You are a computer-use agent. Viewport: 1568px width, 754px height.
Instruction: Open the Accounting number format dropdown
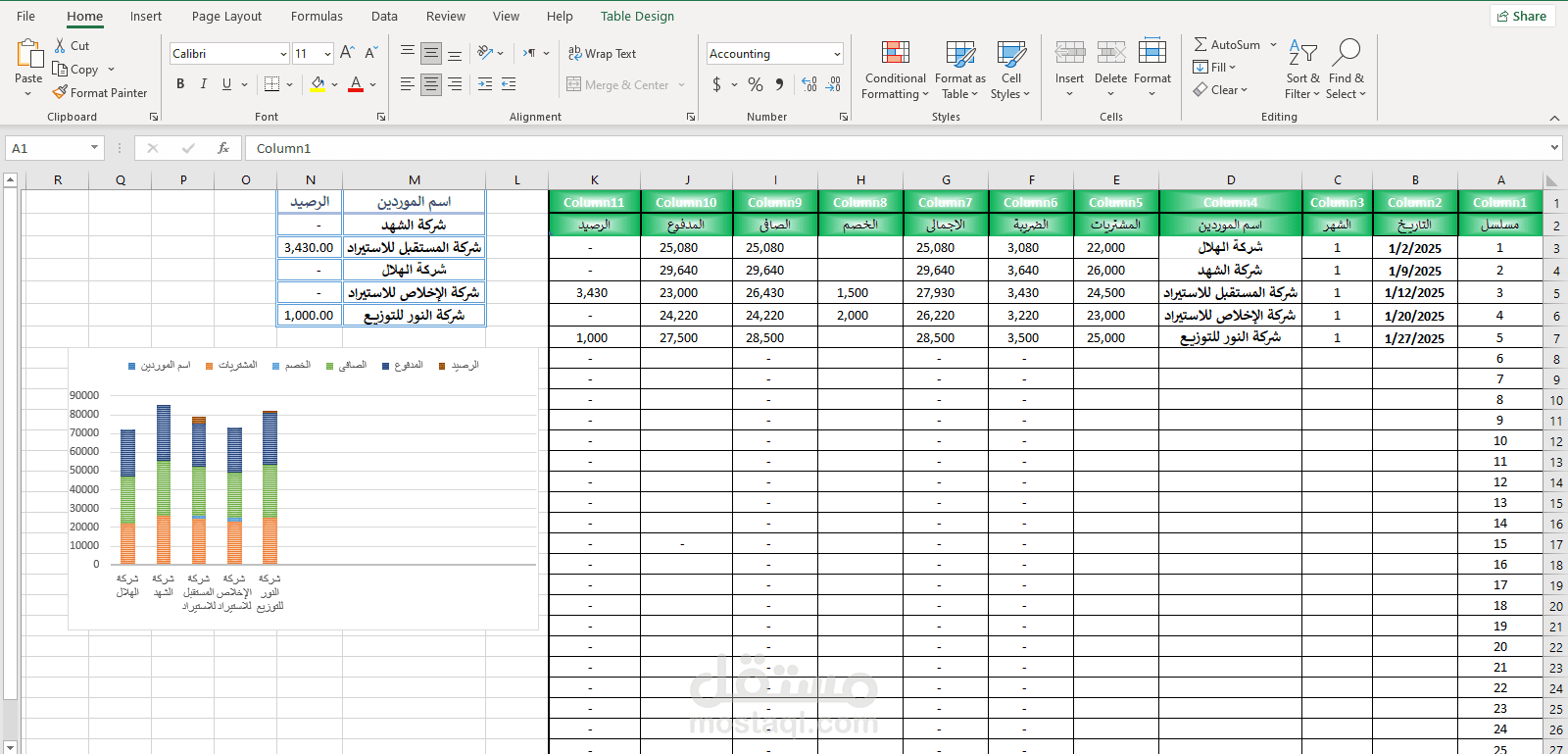click(837, 54)
